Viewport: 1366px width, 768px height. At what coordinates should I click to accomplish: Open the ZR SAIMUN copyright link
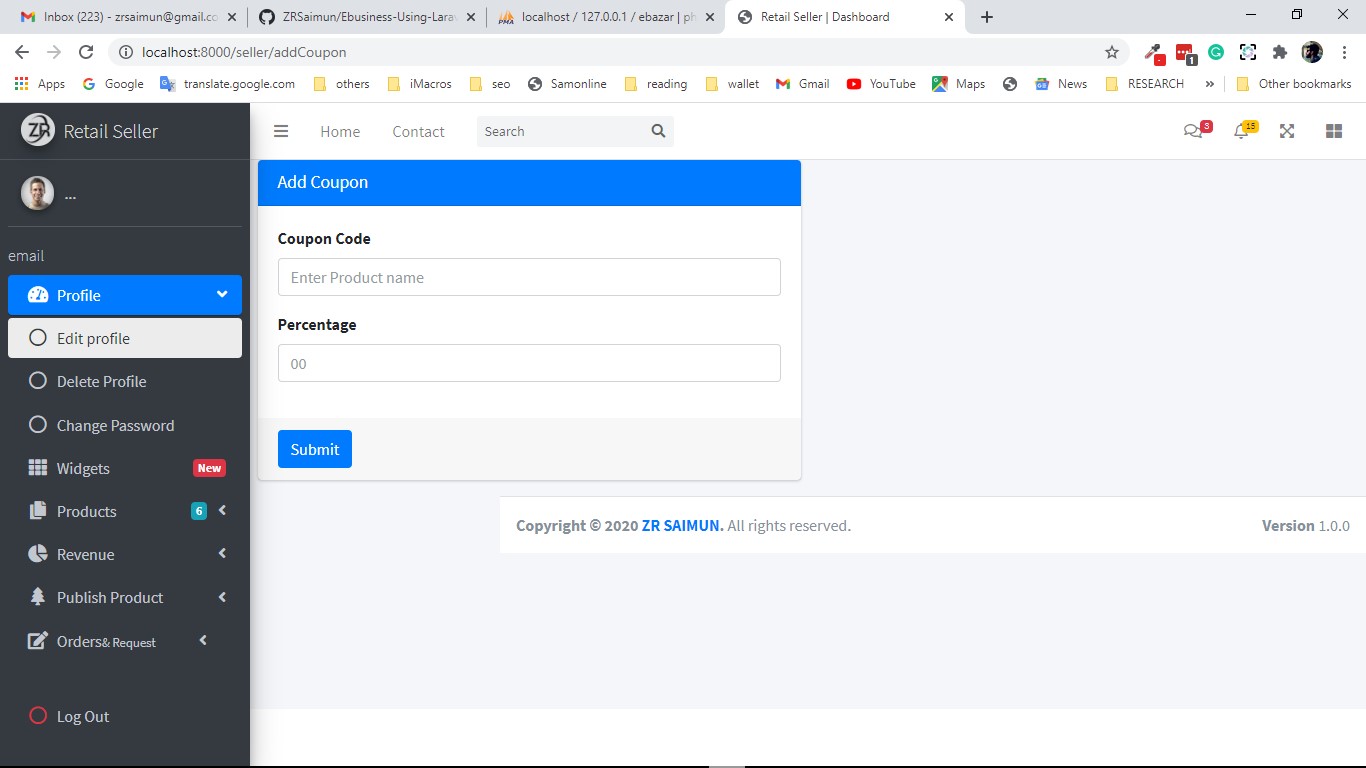(x=682, y=525)
